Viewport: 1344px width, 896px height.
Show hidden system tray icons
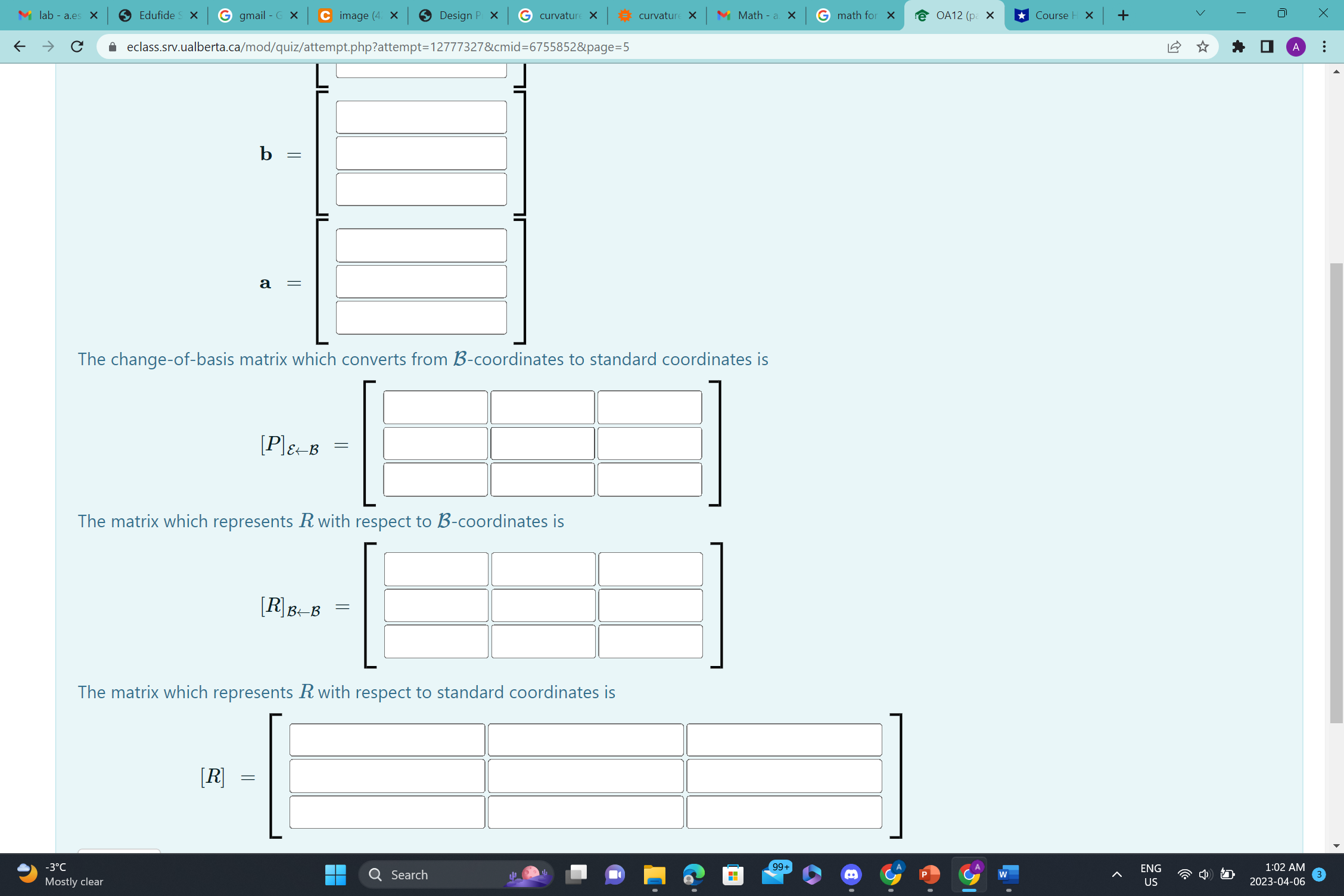point(1117,875)
